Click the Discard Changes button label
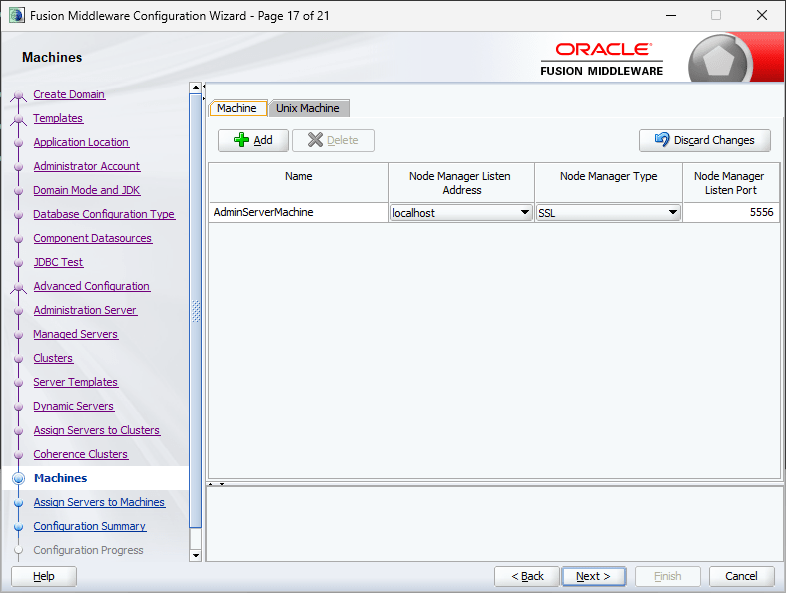Screen dimensions: 786x593 [714, 140]
